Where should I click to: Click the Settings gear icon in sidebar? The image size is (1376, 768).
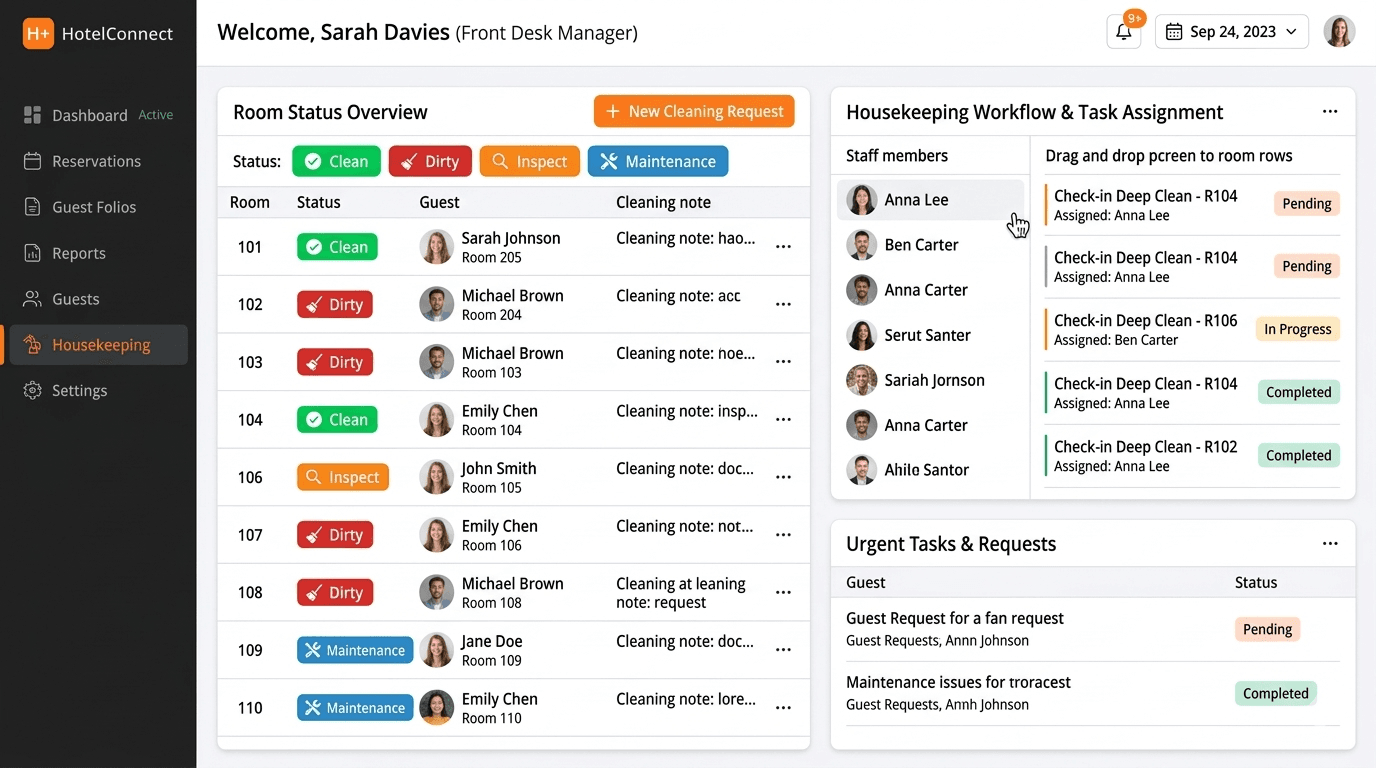point(33,391)
